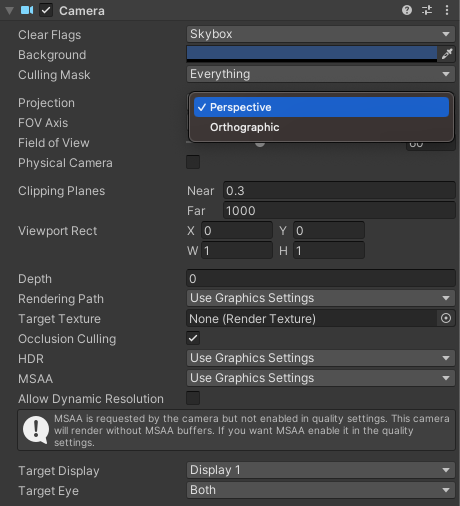Open the Clear Flags Skybox dropdown
The height and width of the screenshot is (506, 460).
pyautogui.click(x=321, y=34)
